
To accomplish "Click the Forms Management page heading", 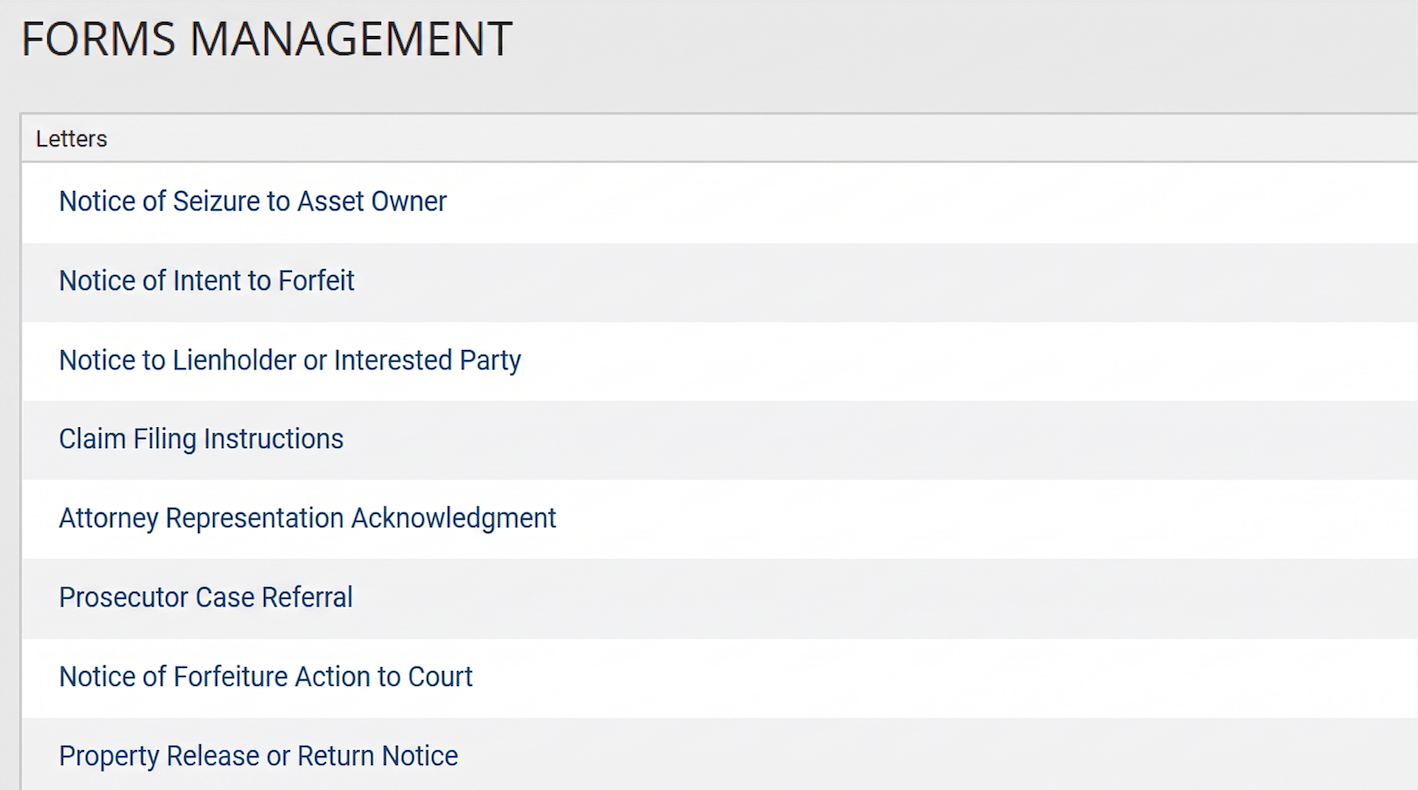I will [x=267, y=39].
